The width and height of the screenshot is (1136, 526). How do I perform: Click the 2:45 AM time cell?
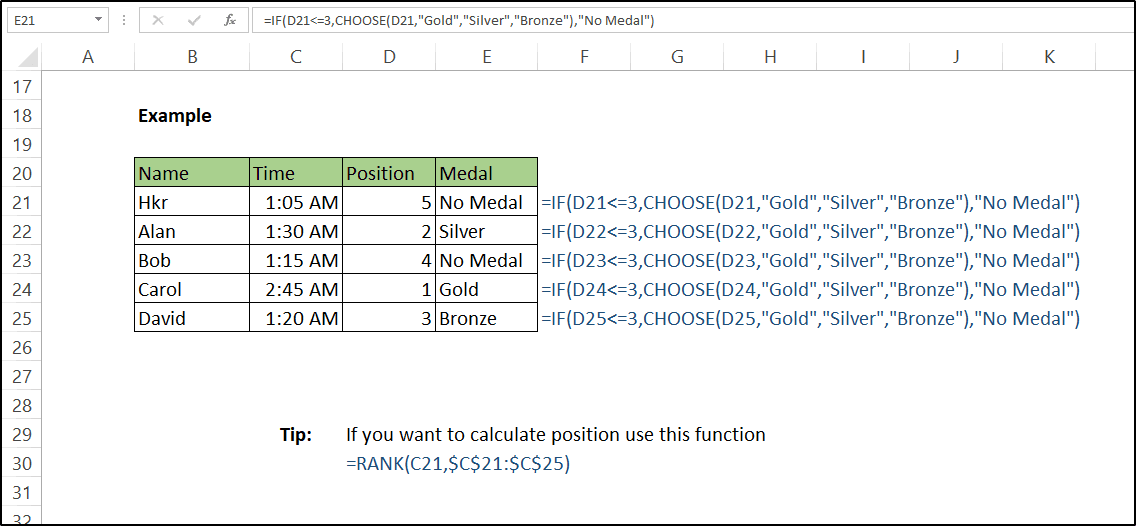[x=296, y=290]
